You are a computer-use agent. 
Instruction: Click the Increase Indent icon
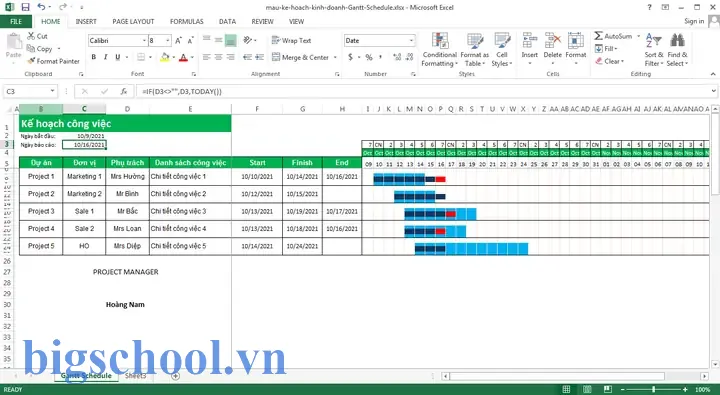(x=259, y=57)
